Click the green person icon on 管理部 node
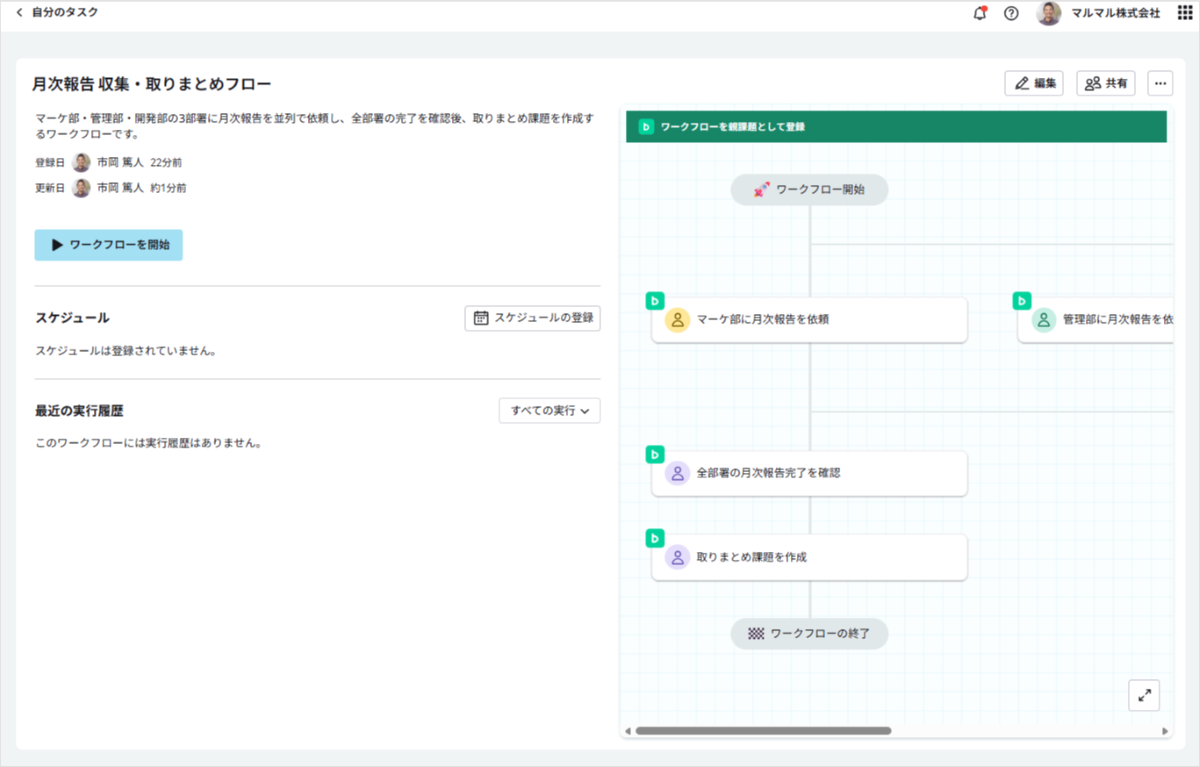This screenshot has height=767, width=1200. click(x=1044, y=320)
